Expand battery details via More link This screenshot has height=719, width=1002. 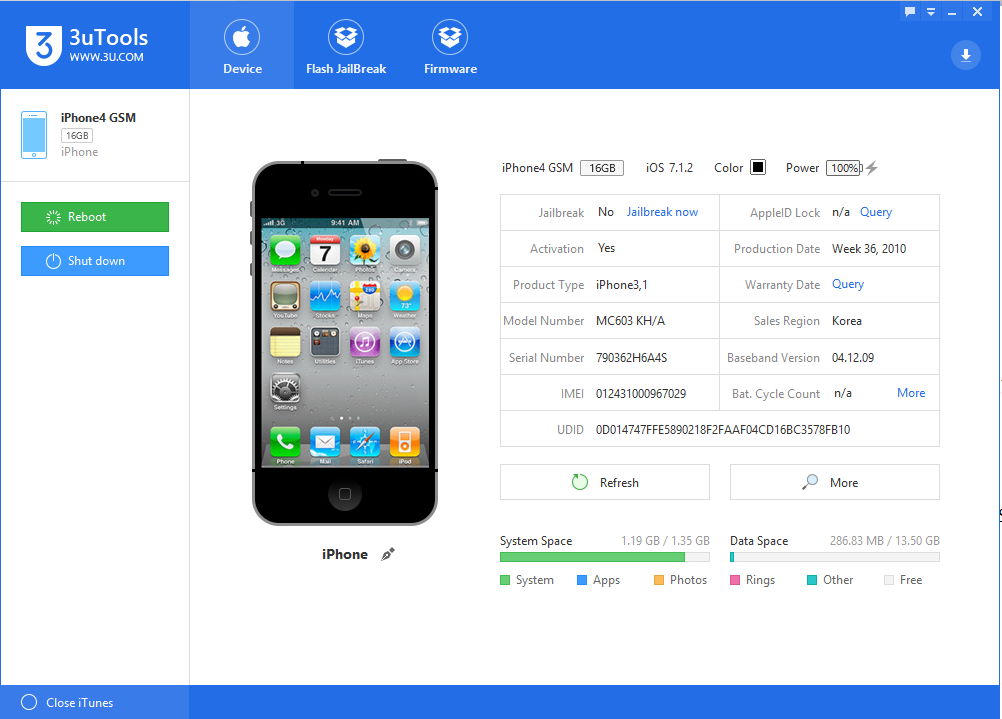910,393
